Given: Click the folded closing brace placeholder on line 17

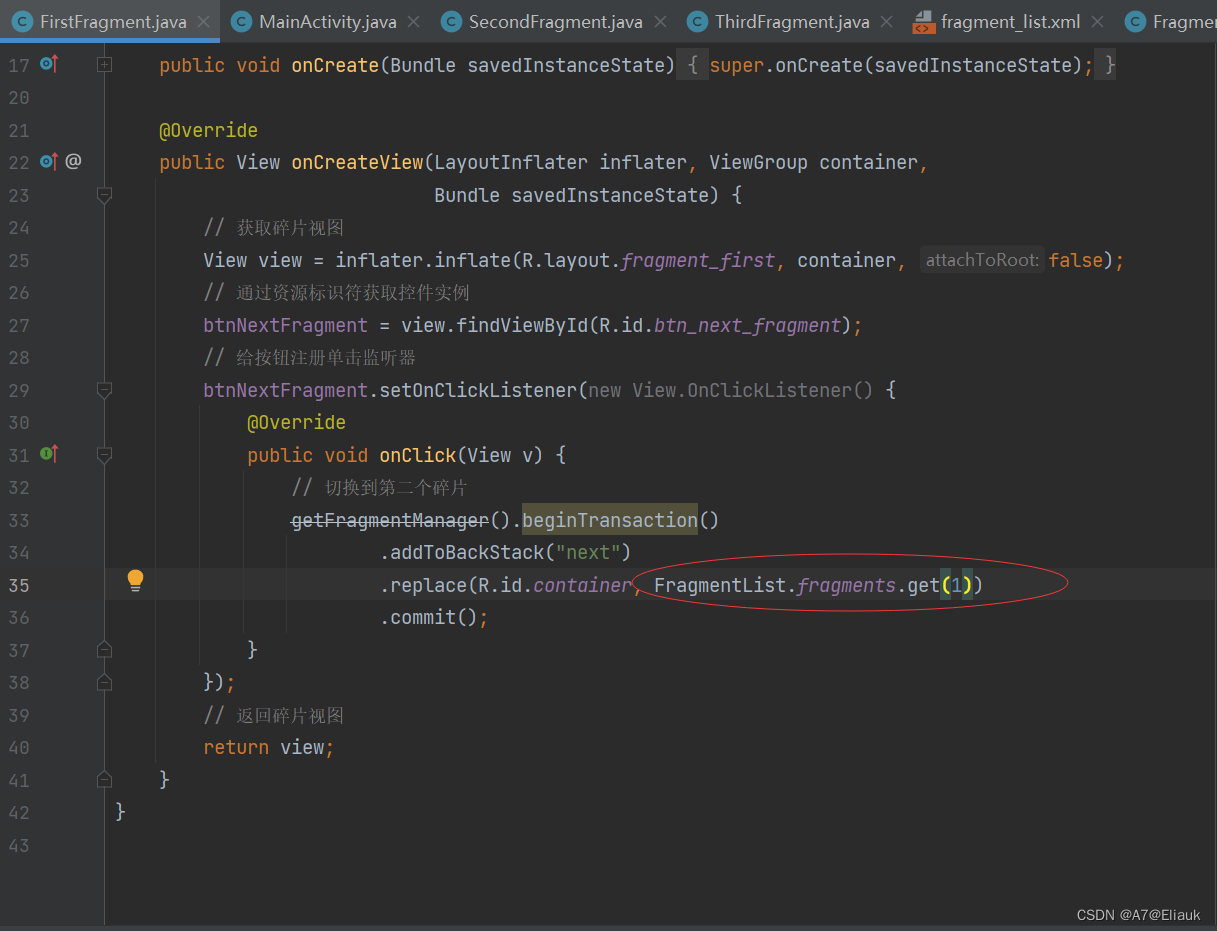Looking at the screenshot, I should (1105, 65).
